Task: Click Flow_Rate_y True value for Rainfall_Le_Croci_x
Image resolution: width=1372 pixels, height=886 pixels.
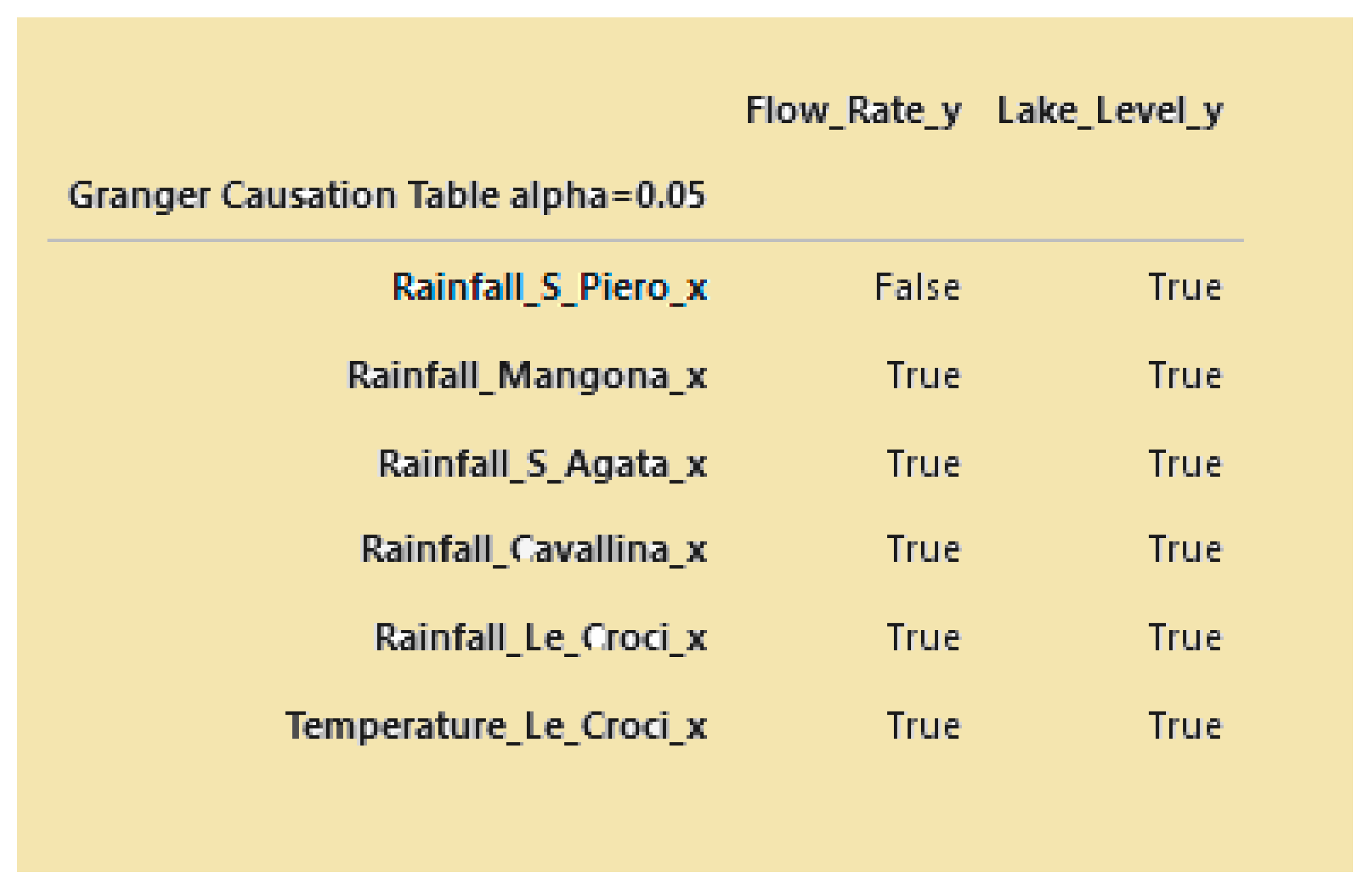Action: point(924,637)
